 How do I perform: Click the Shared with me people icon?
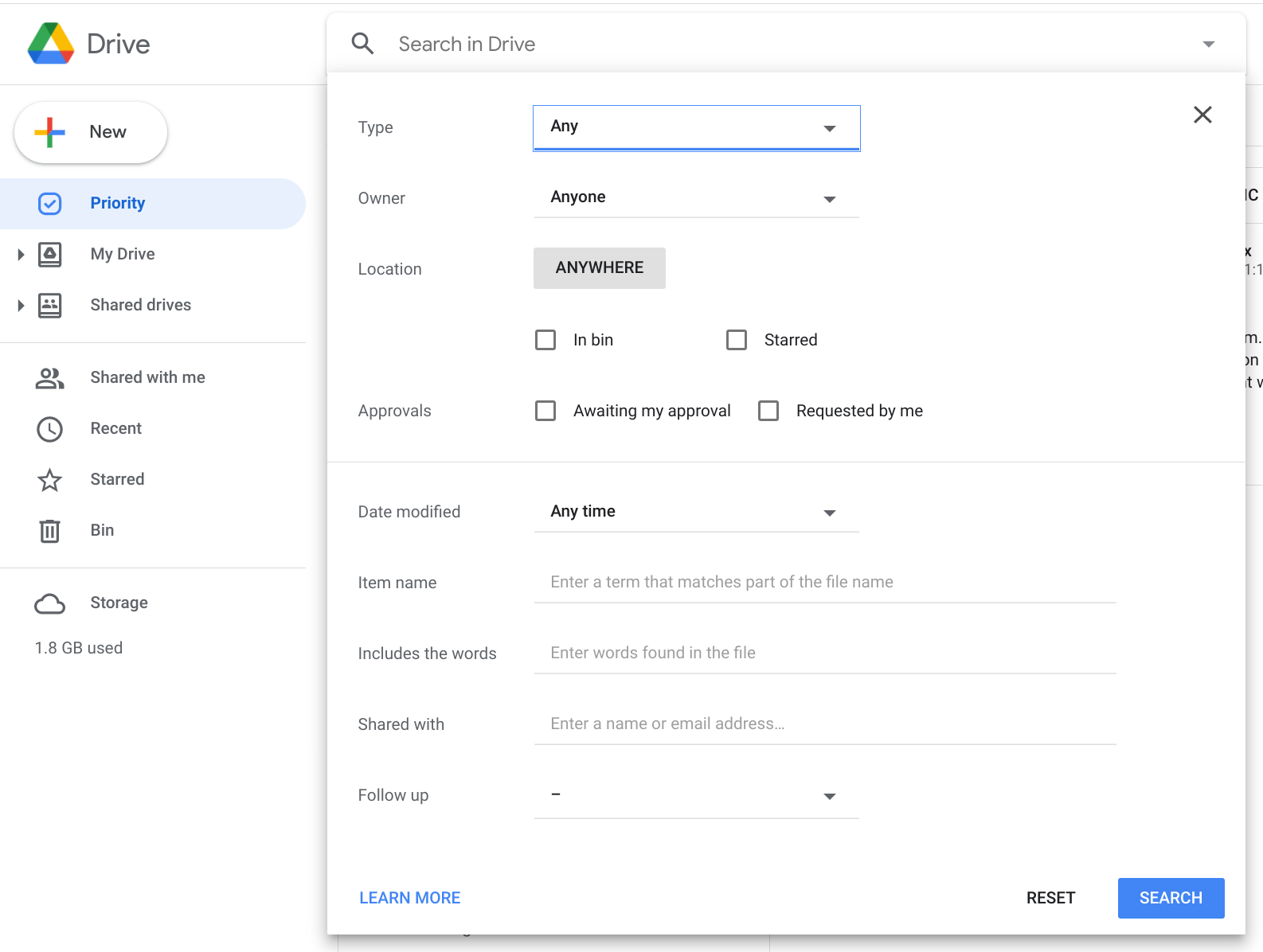tap(49, 378)
